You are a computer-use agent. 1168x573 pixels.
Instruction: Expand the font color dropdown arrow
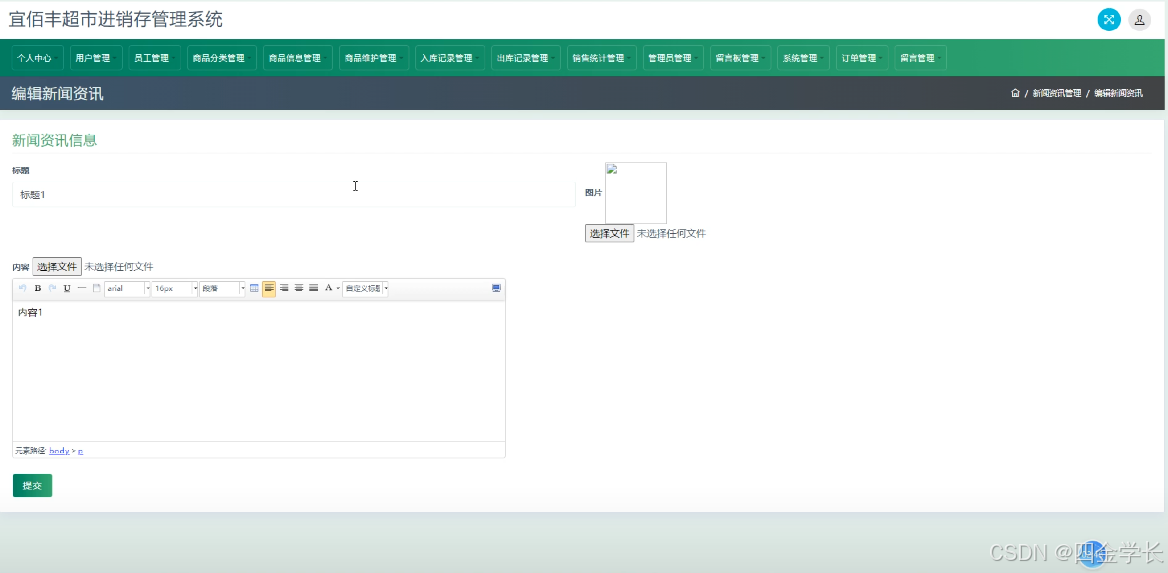[x=338, y=288]
